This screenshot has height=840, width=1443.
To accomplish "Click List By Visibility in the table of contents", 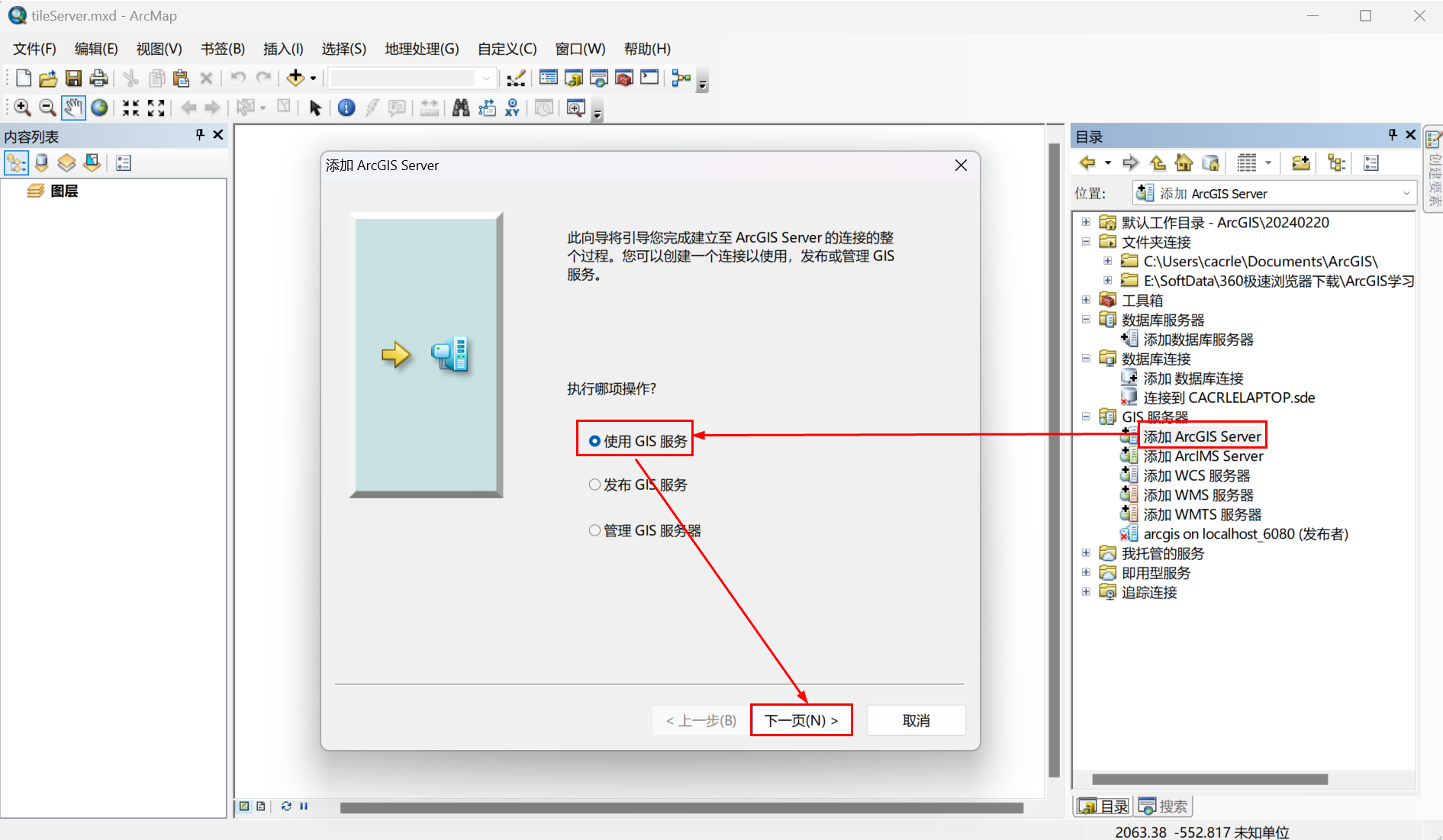I will (x=66, y=163).
